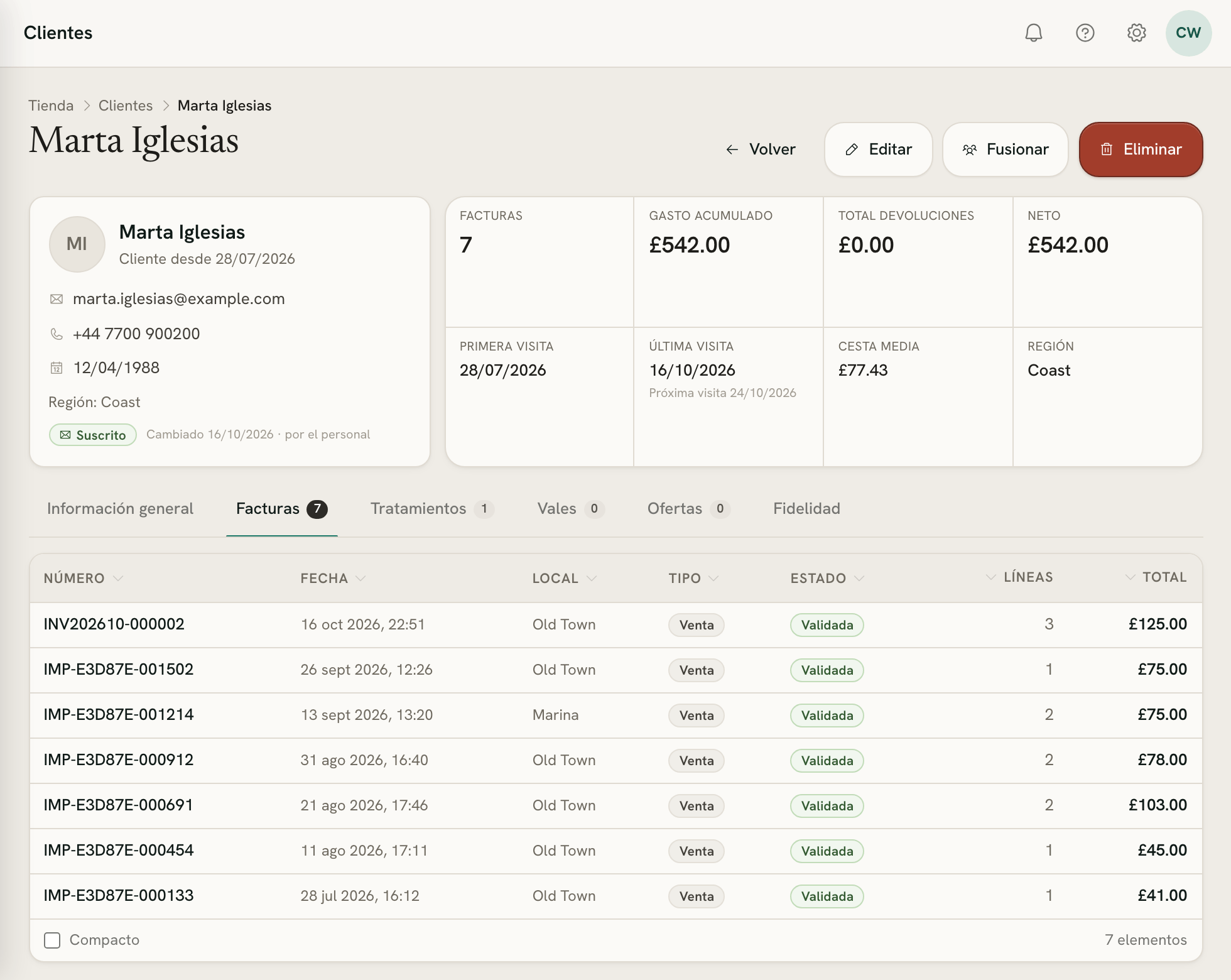
Task: Switch to the Información general tab
Action: click(x=120, y=508)
